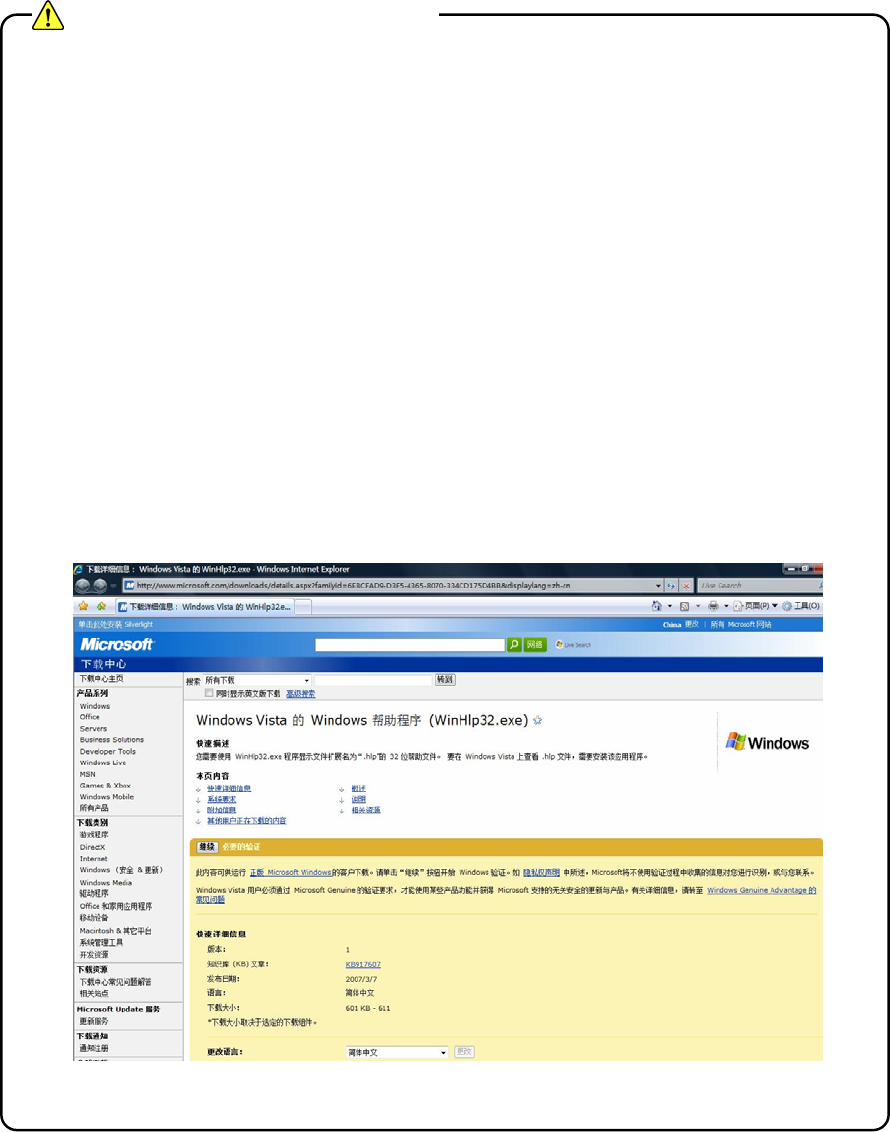Select Office under 产品系列
The width and height of the screenshot is (890, 1132).
[x=90, y=718]
